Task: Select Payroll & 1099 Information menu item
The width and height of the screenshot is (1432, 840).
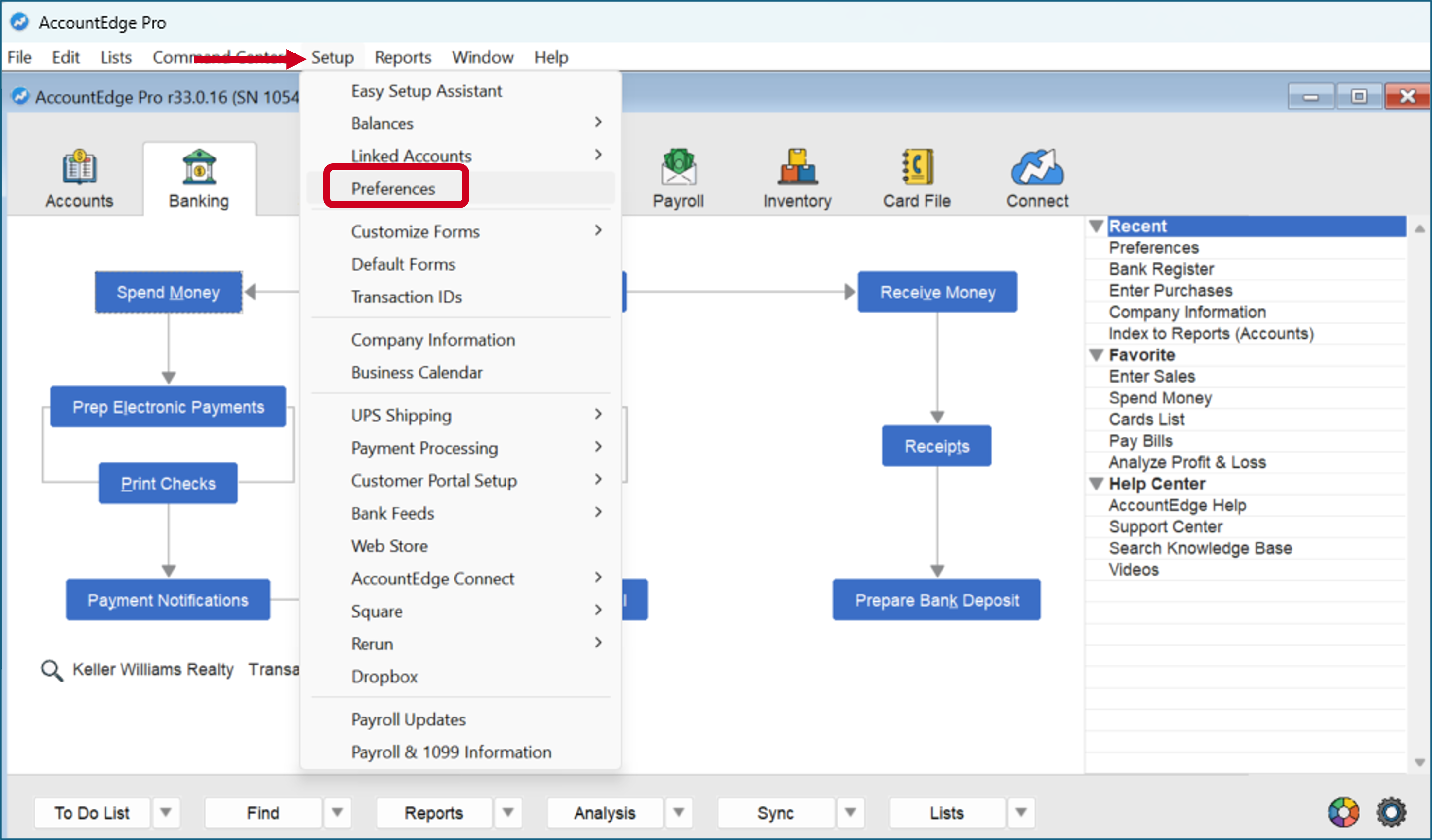Action: click(x=460, y=752)
